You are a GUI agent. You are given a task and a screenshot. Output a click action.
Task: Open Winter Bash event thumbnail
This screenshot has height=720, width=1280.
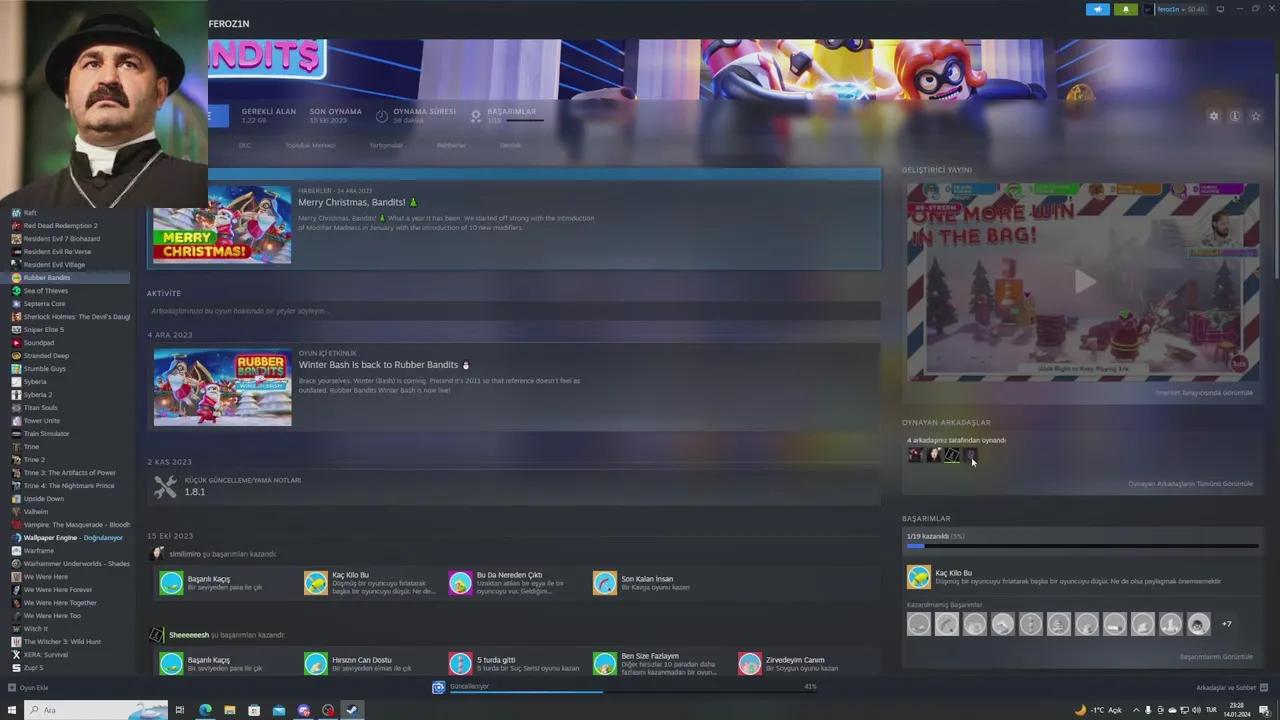(222, 387)
